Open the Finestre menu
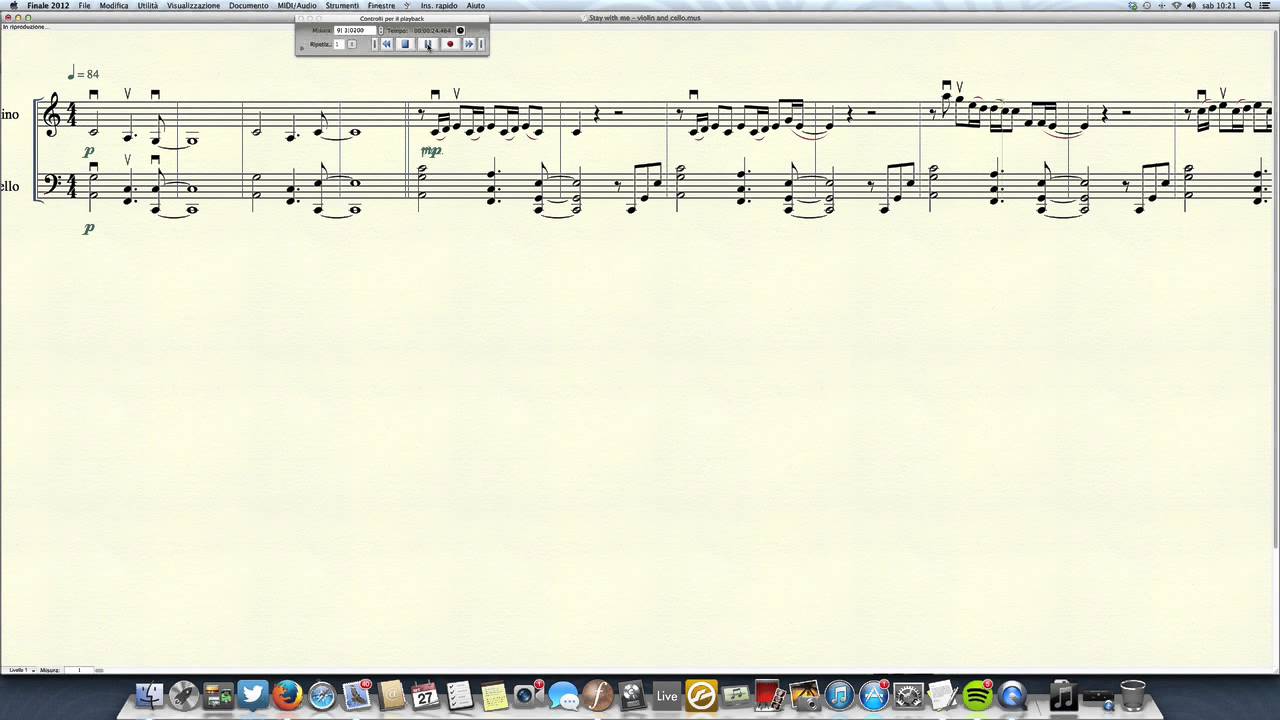 [381, 5]
